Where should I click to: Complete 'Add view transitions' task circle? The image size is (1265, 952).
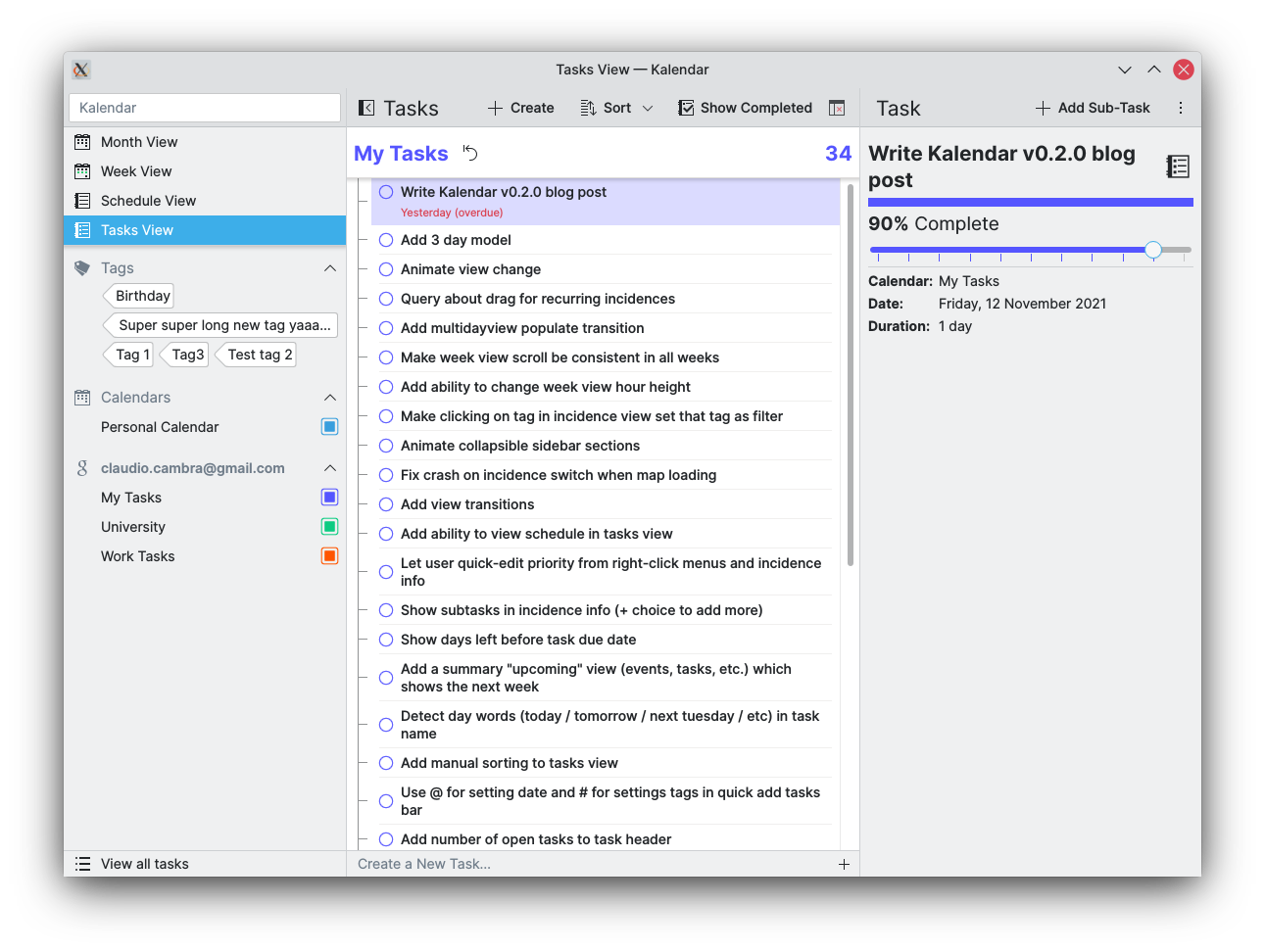[386, 504]
